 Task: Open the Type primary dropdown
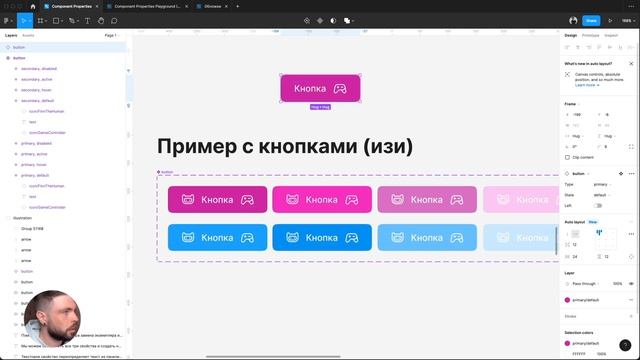pyautogui.click(x=602, y=184)
